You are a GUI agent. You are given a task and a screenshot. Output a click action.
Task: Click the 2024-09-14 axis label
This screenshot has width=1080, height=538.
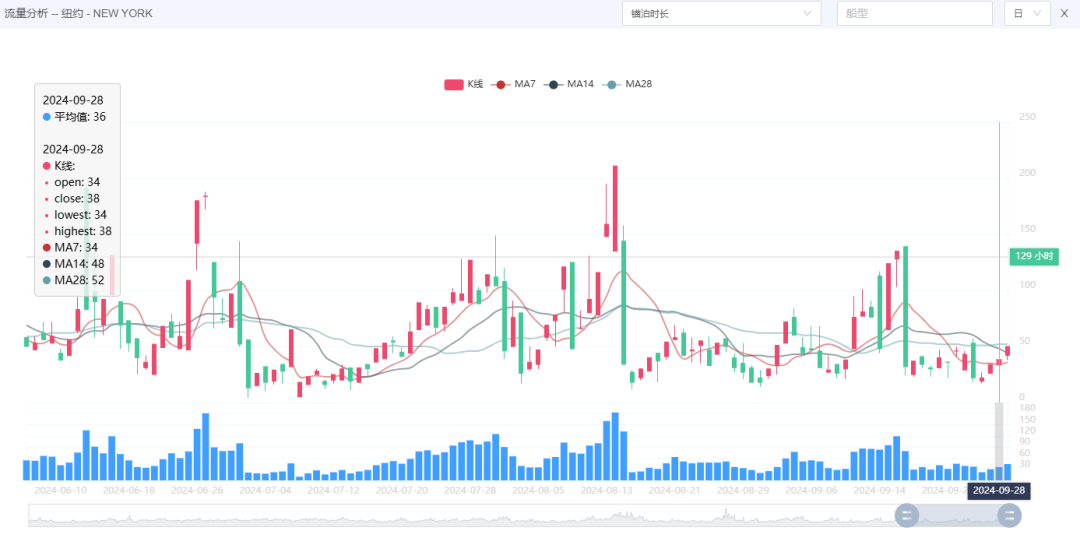coord(879,490)
